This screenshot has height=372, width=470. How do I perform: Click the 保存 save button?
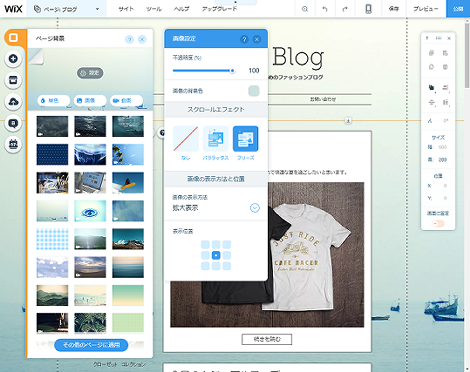coord(394,9)
